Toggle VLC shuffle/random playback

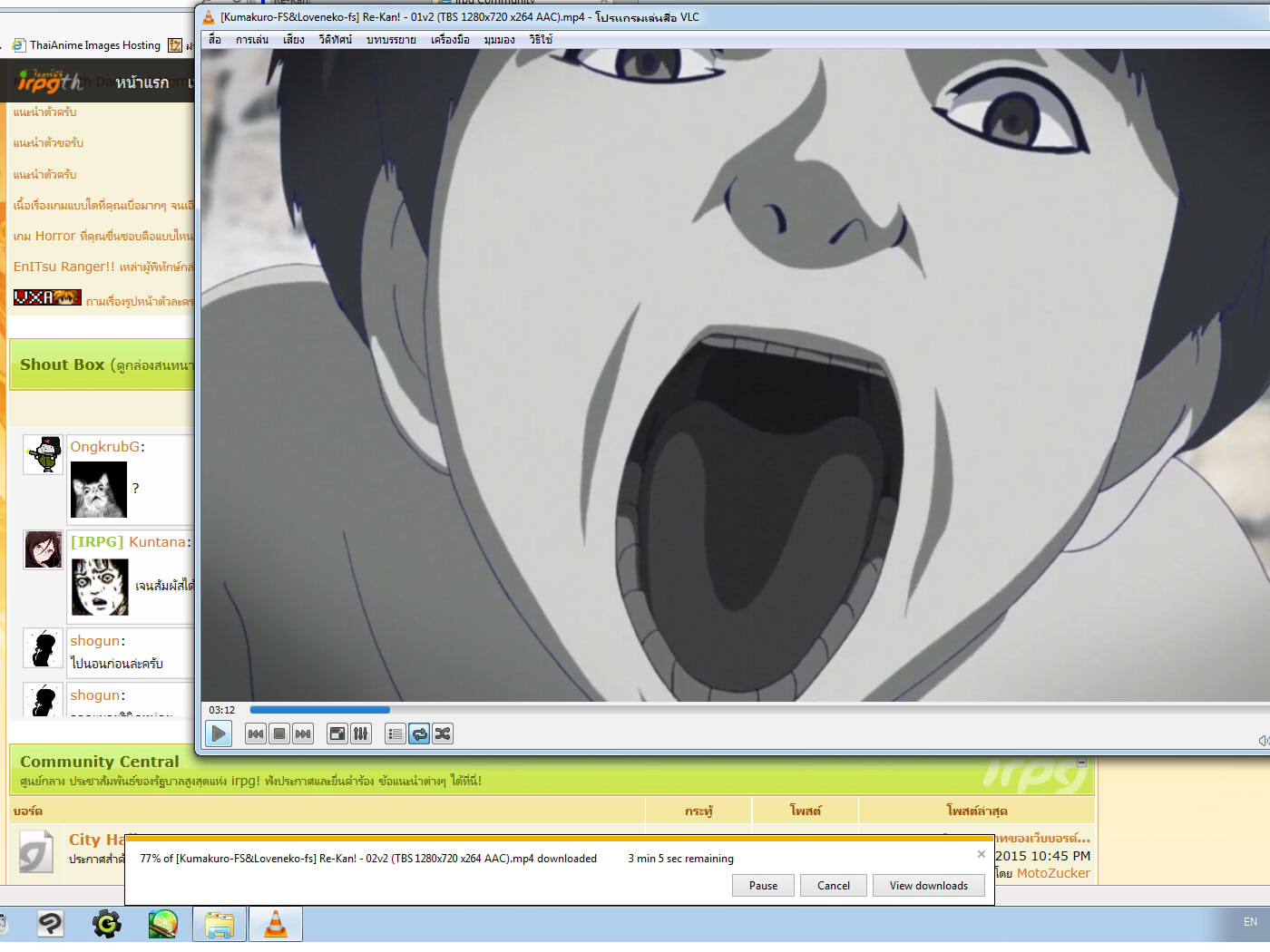pyautogui.click(x=443, y=733)
